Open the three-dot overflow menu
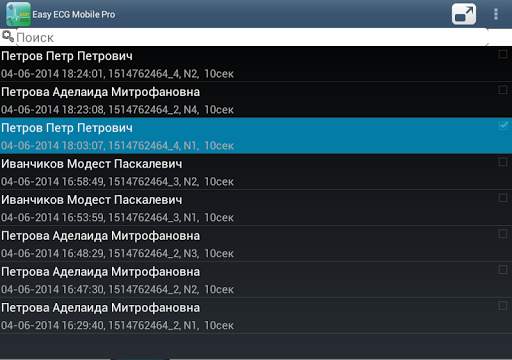The height and width of the screenshot is (360, 512). point(496,14)
